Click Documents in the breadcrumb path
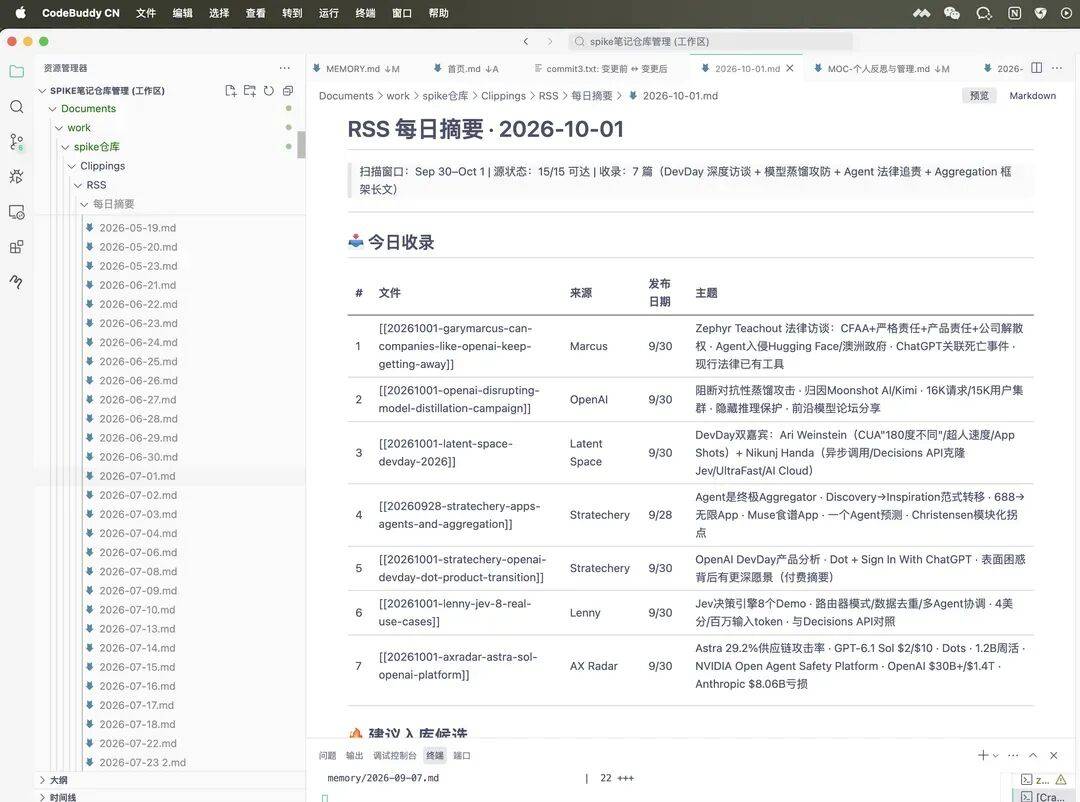 pos(346,96)
